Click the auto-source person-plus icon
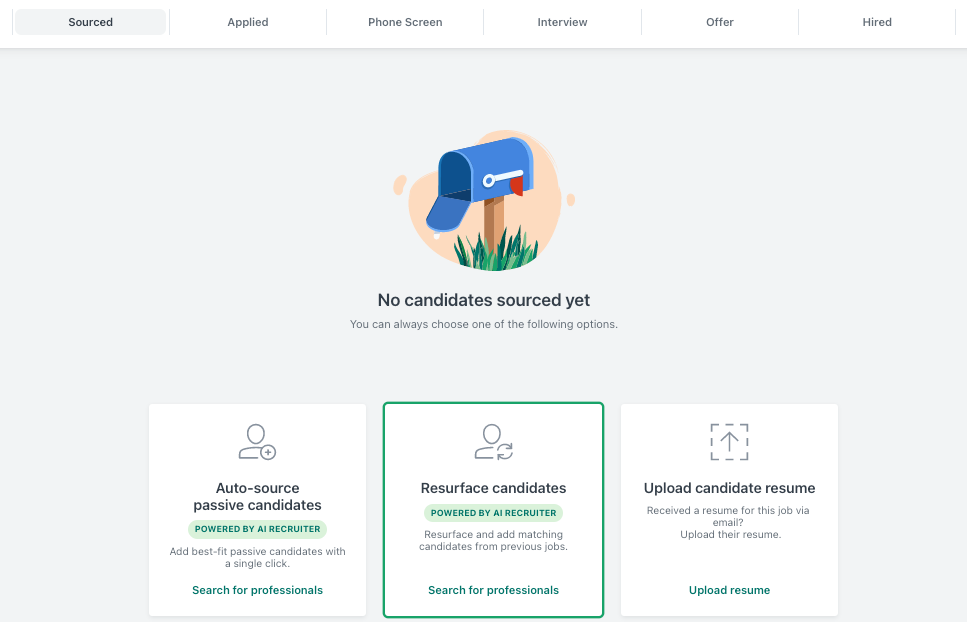This screenshot has width=967, height=622. (x=257, y=441)
